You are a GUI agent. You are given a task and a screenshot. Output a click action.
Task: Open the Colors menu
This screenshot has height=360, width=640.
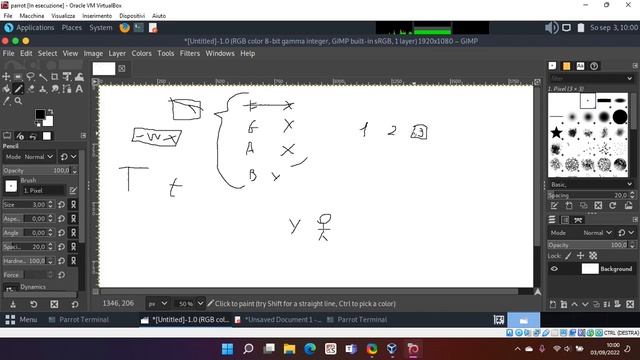tap(141, 53)
